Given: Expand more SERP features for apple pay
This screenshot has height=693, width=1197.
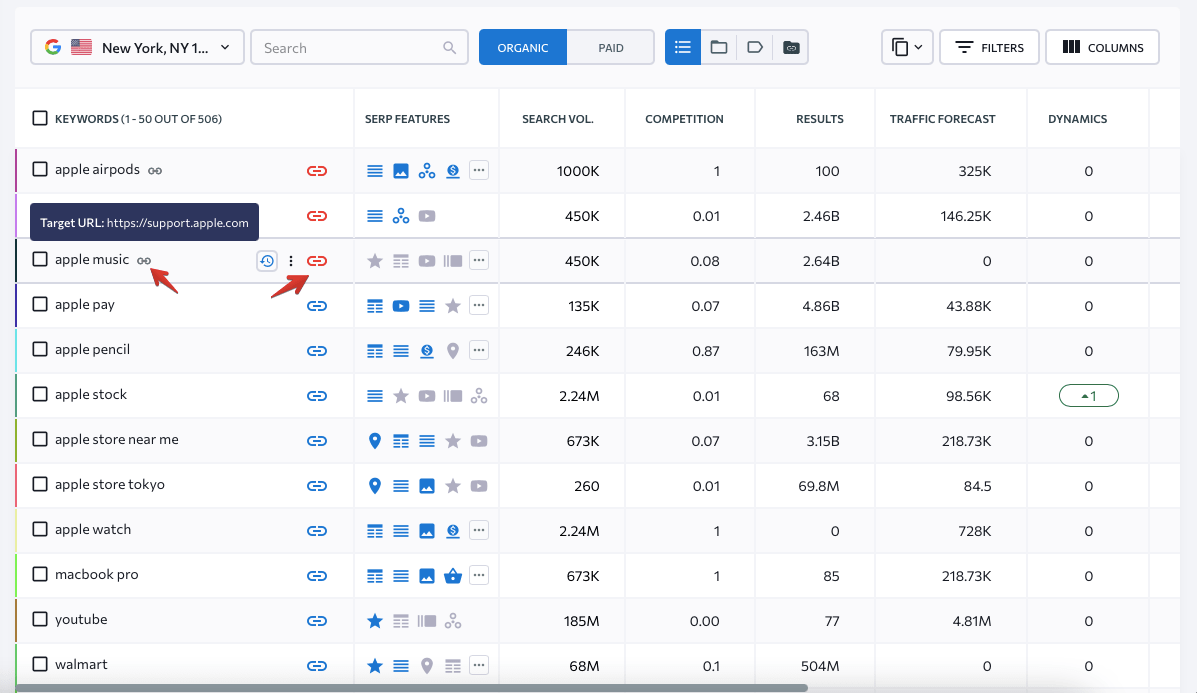Looking at the screenshot, I should pos(479,305).
